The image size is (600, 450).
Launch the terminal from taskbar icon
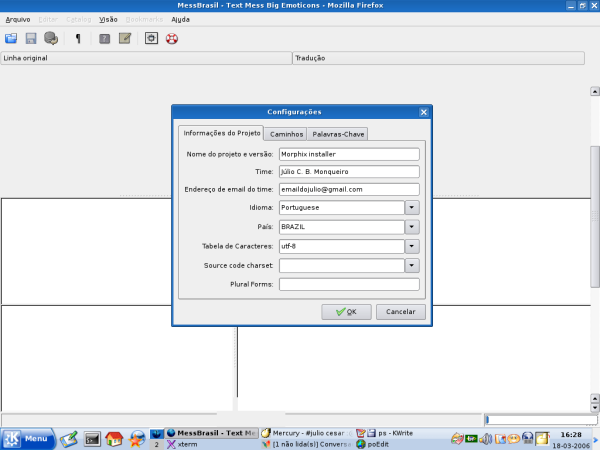92,439
